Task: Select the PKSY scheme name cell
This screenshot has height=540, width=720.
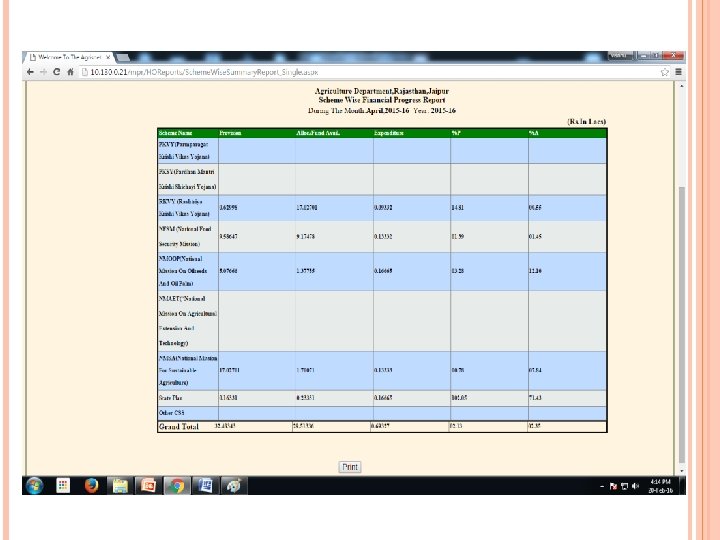Action: click(x=188, y=179)
